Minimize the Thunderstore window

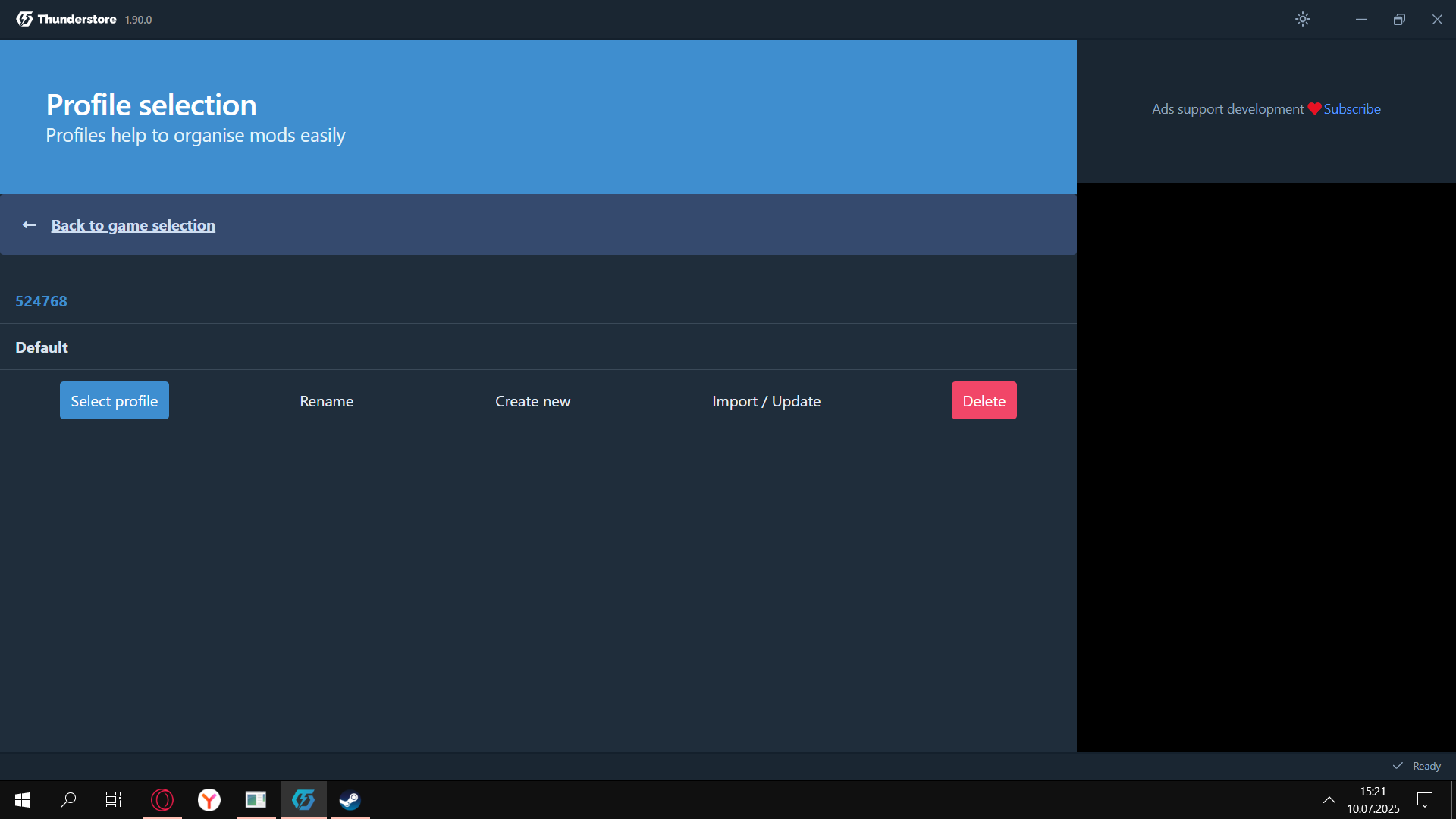pos(1361,19)
